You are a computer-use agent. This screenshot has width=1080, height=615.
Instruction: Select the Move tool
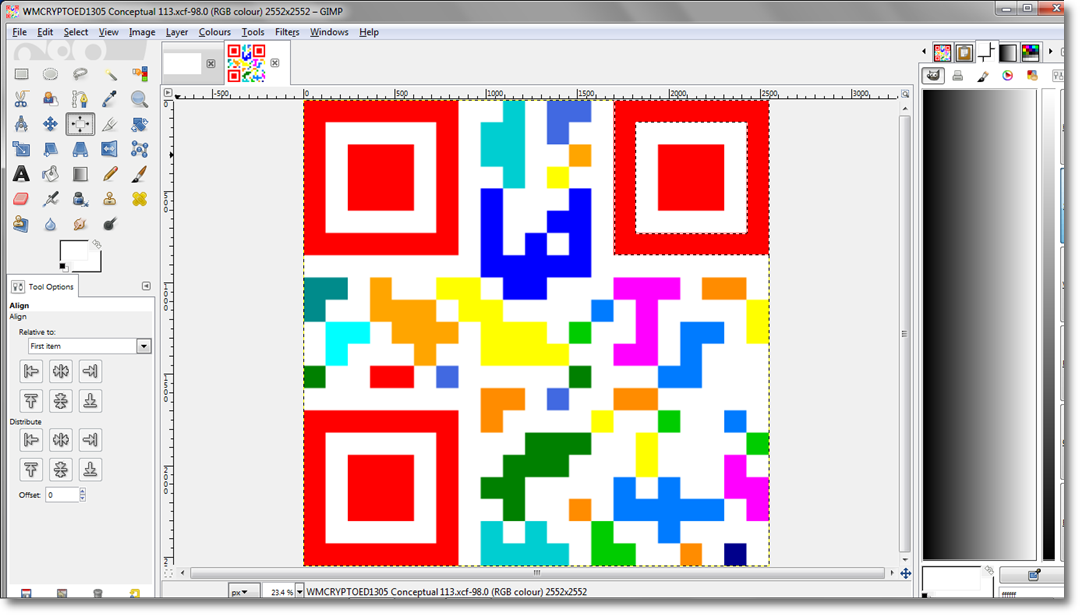tap(50, 124)
